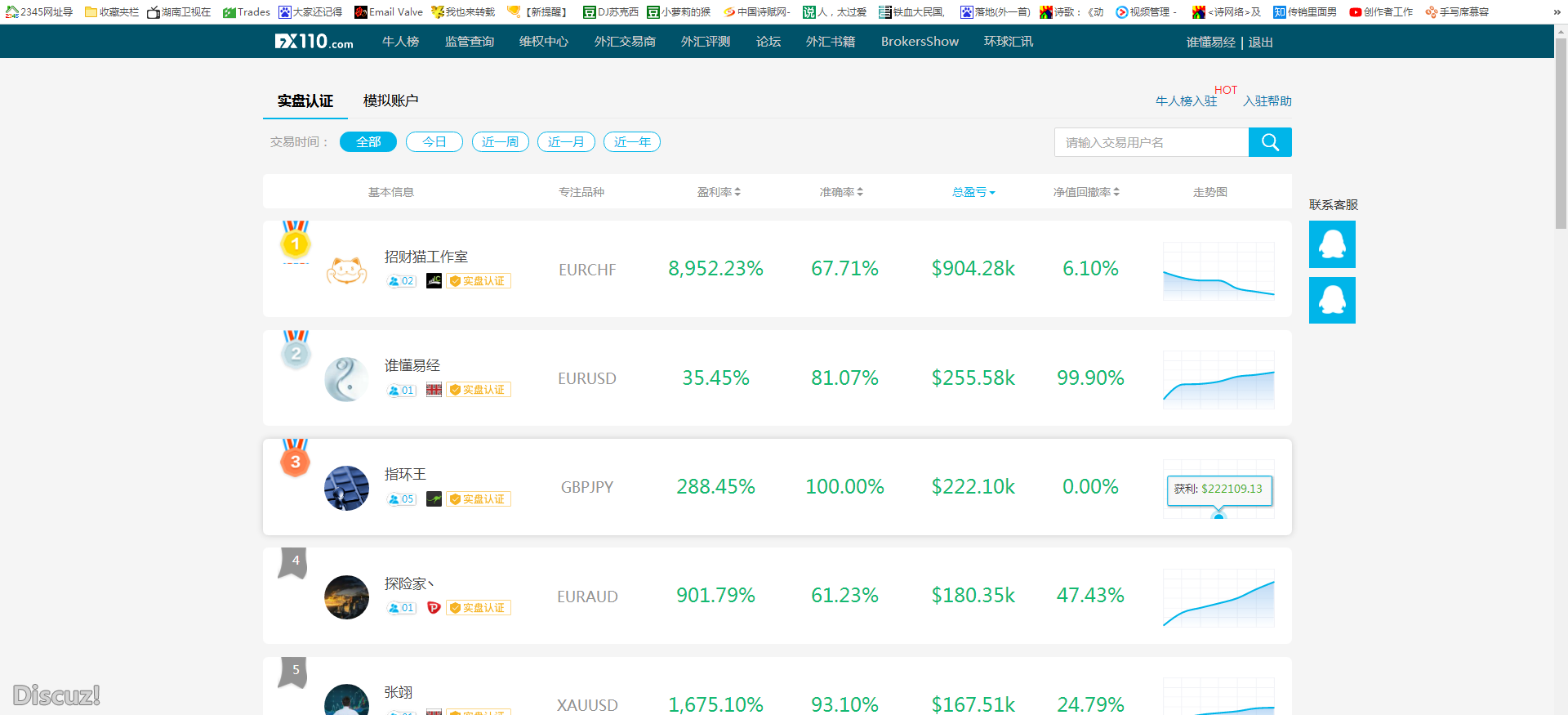The width and height of the screenshot is (1568, 715).
Task: Click 实盘认证 badge for 谁懂易经
Action: tap(479, 390)
